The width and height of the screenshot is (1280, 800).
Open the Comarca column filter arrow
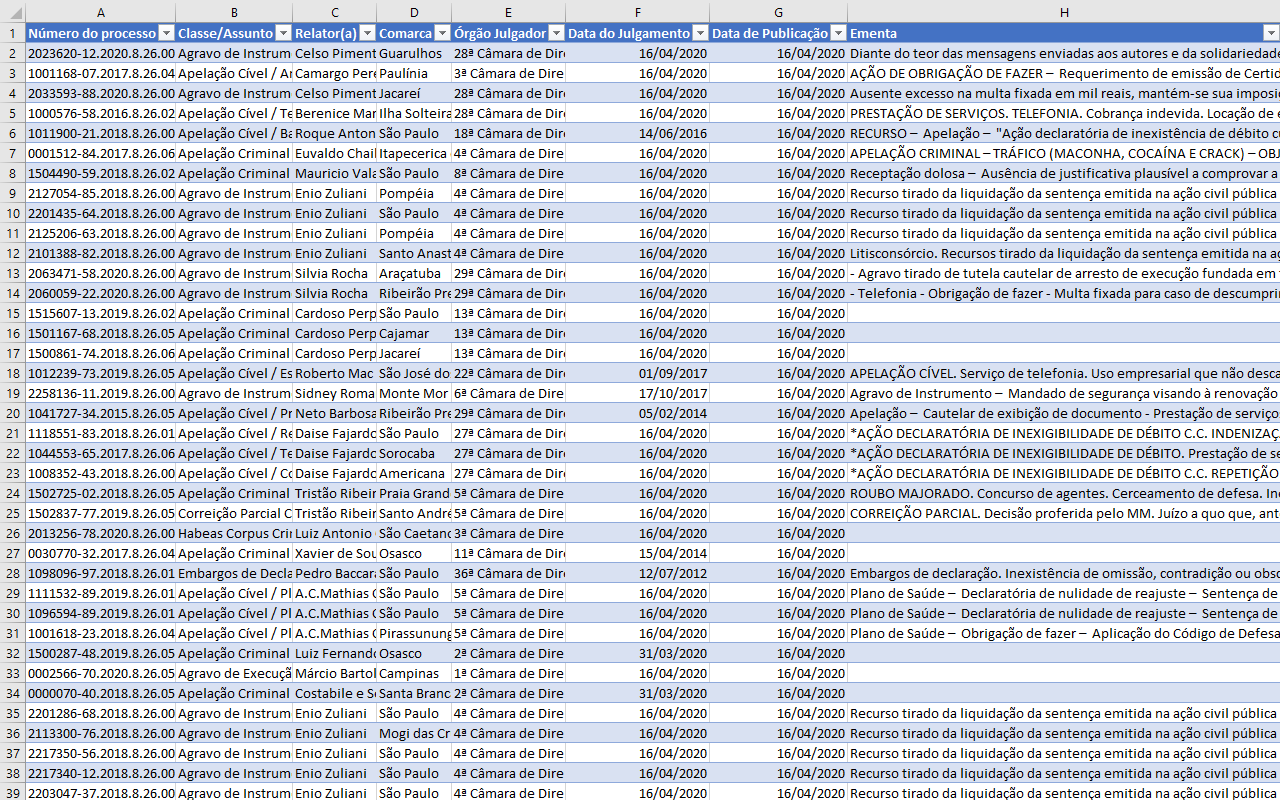coord(441,33)
